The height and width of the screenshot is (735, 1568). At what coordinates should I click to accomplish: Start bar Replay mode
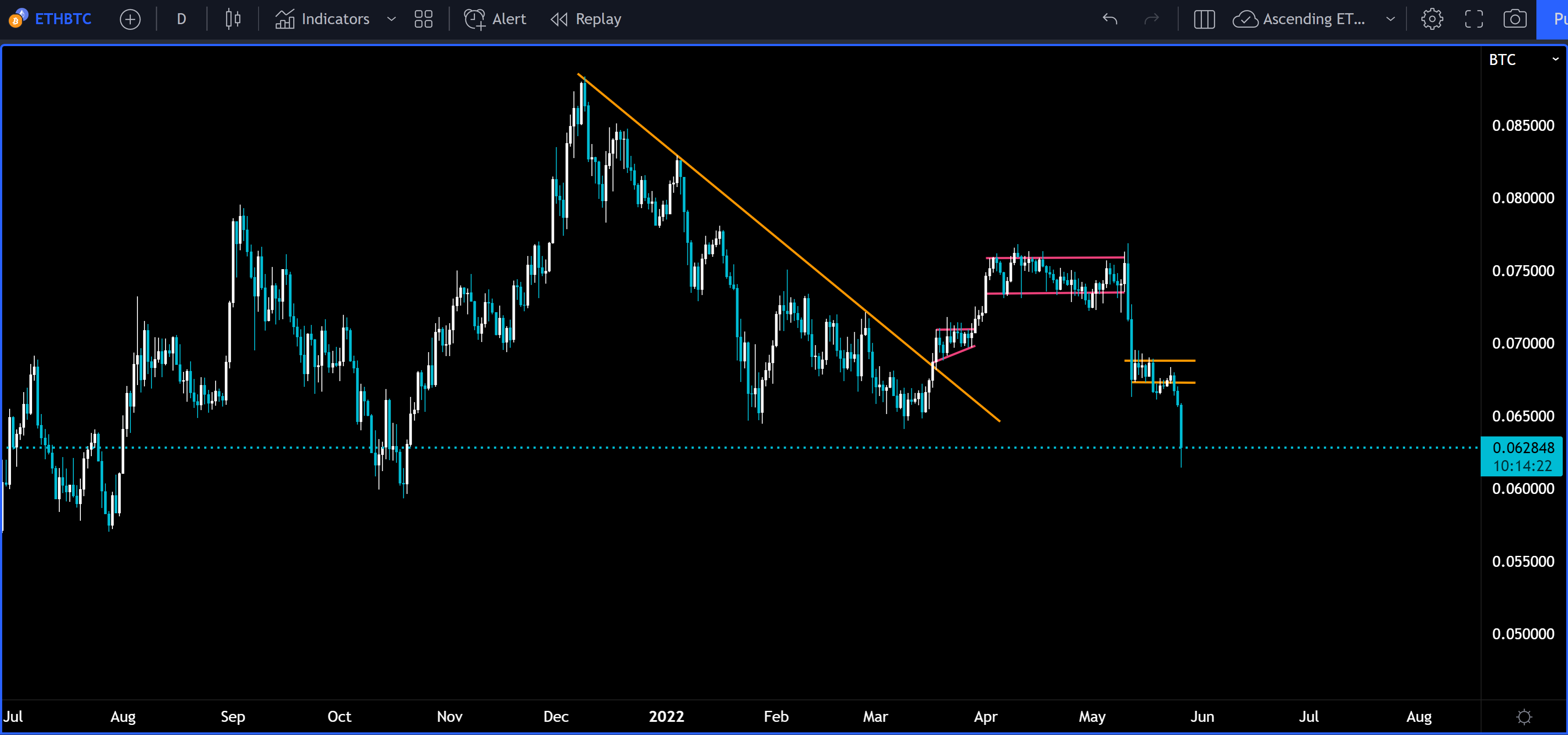point(586,19)
